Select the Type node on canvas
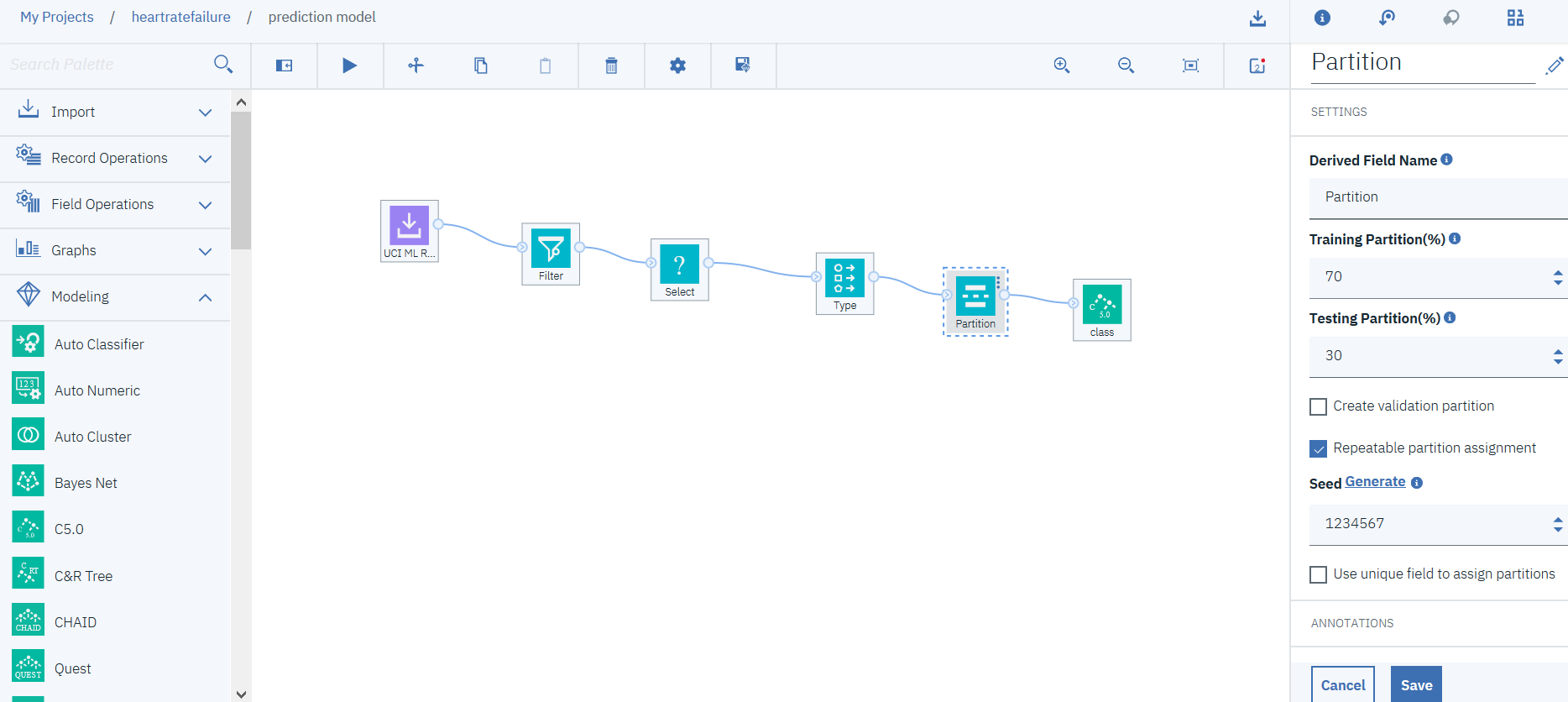Image resolution: width=1568 pixels, height=702 pixels. 845,284
